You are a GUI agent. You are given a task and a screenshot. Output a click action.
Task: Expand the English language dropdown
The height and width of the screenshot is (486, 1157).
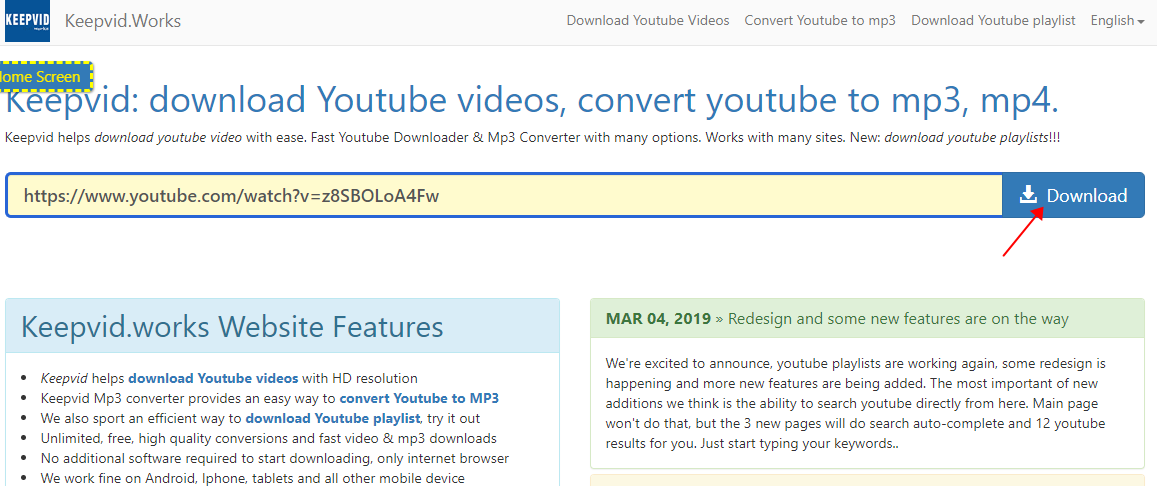1117,20
